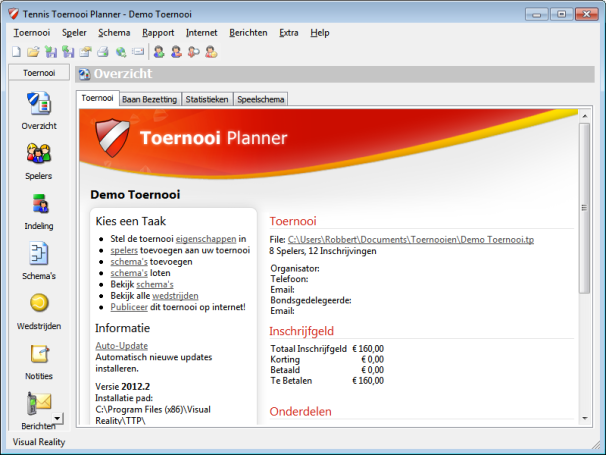Open Notities in the sidebar

(x=39, y=362)
